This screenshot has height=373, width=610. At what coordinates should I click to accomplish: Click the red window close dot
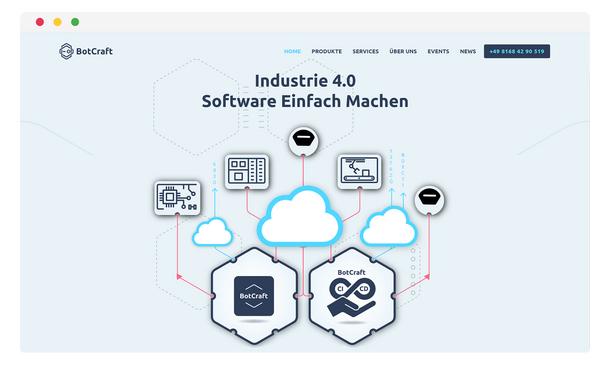[40, 22]
